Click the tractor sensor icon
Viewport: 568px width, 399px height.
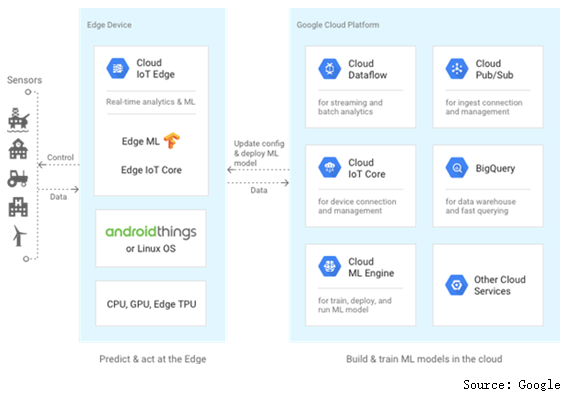[18, 179]
